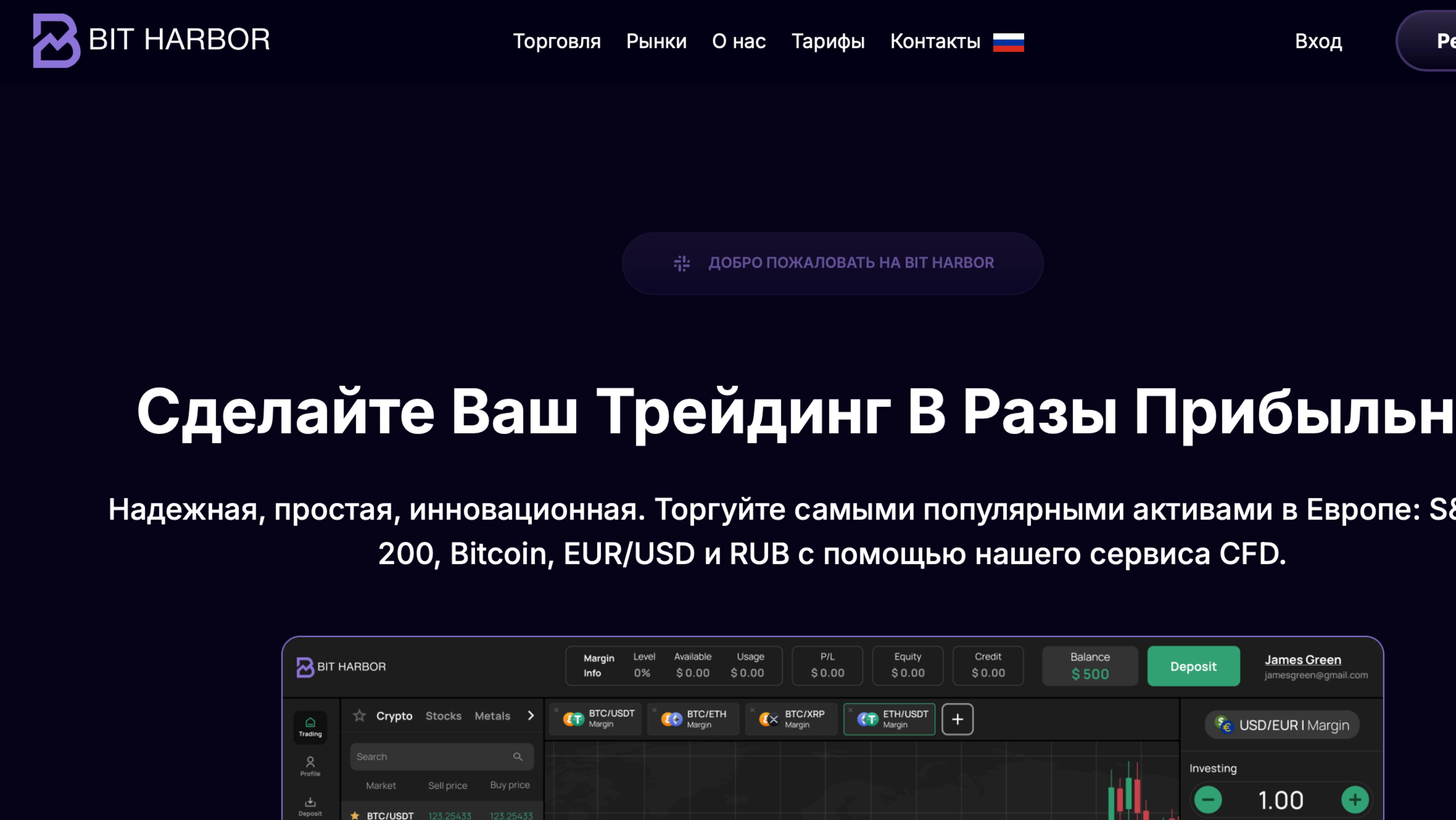This screenshot has width=1456, height=820.
Task: Click the sparkle icon in welcome banner
Action: pos(682,263)
